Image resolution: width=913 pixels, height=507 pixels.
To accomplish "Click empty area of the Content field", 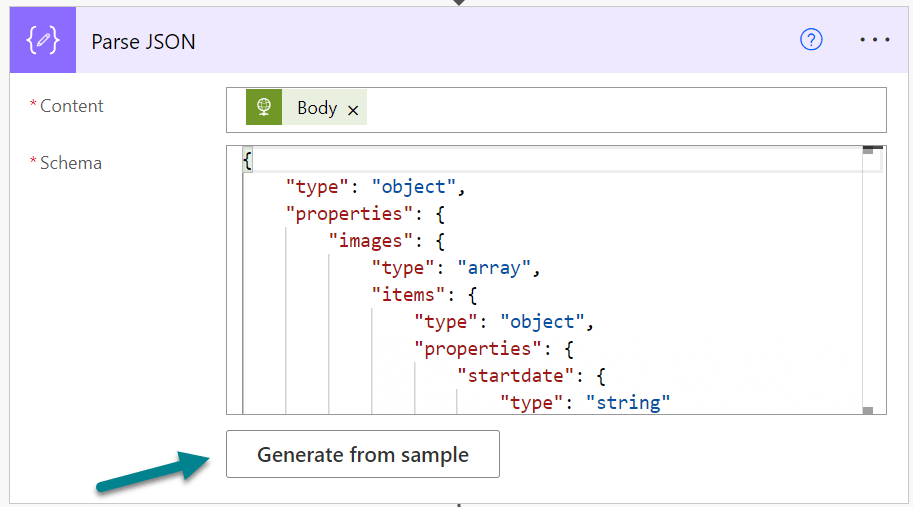I will click(620, 109).
